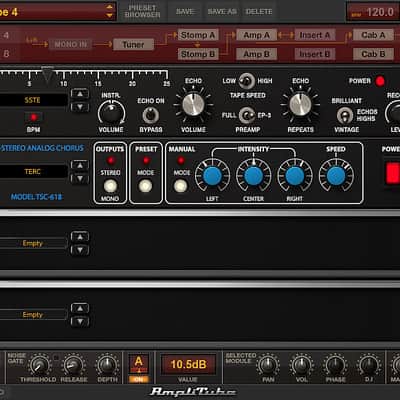
Task: Select next preset with up arrow
Action: pos(109,7)
